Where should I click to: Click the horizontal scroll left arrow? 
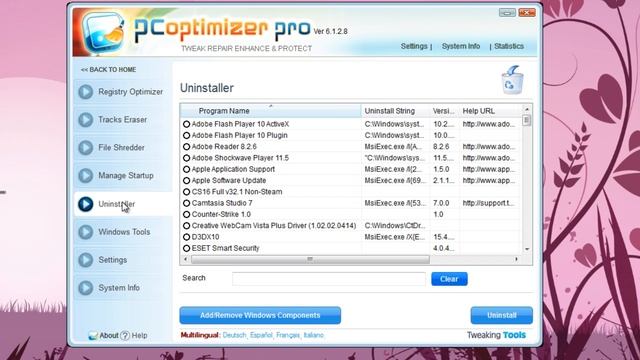(185, 259)
